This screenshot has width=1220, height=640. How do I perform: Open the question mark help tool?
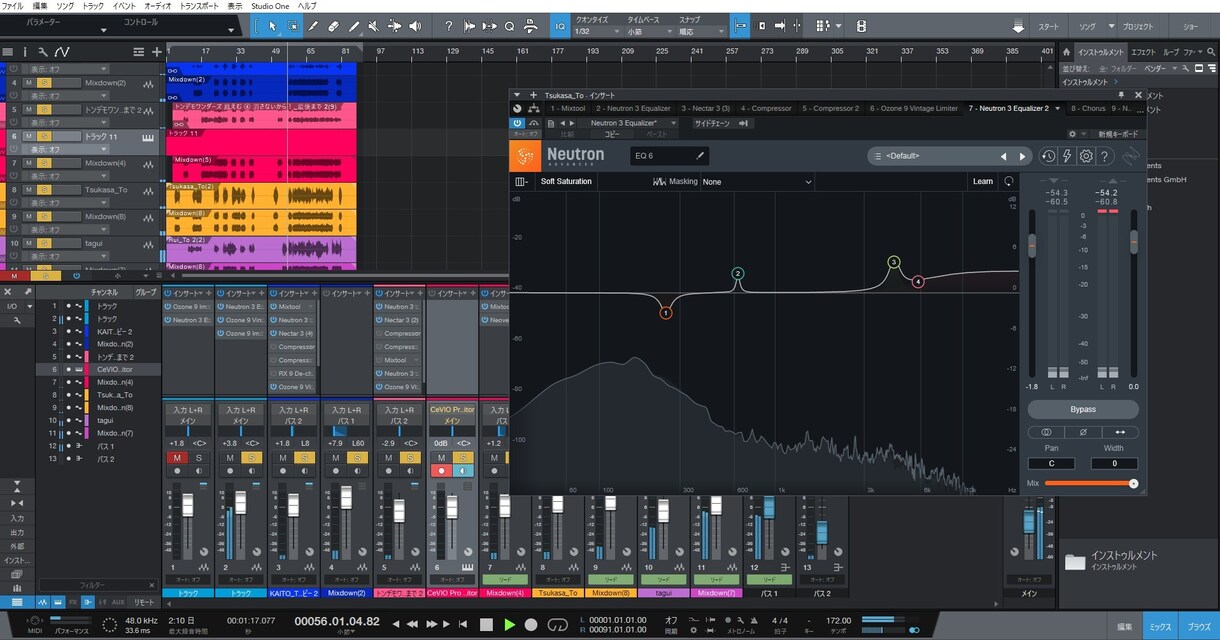click(448, 26)
